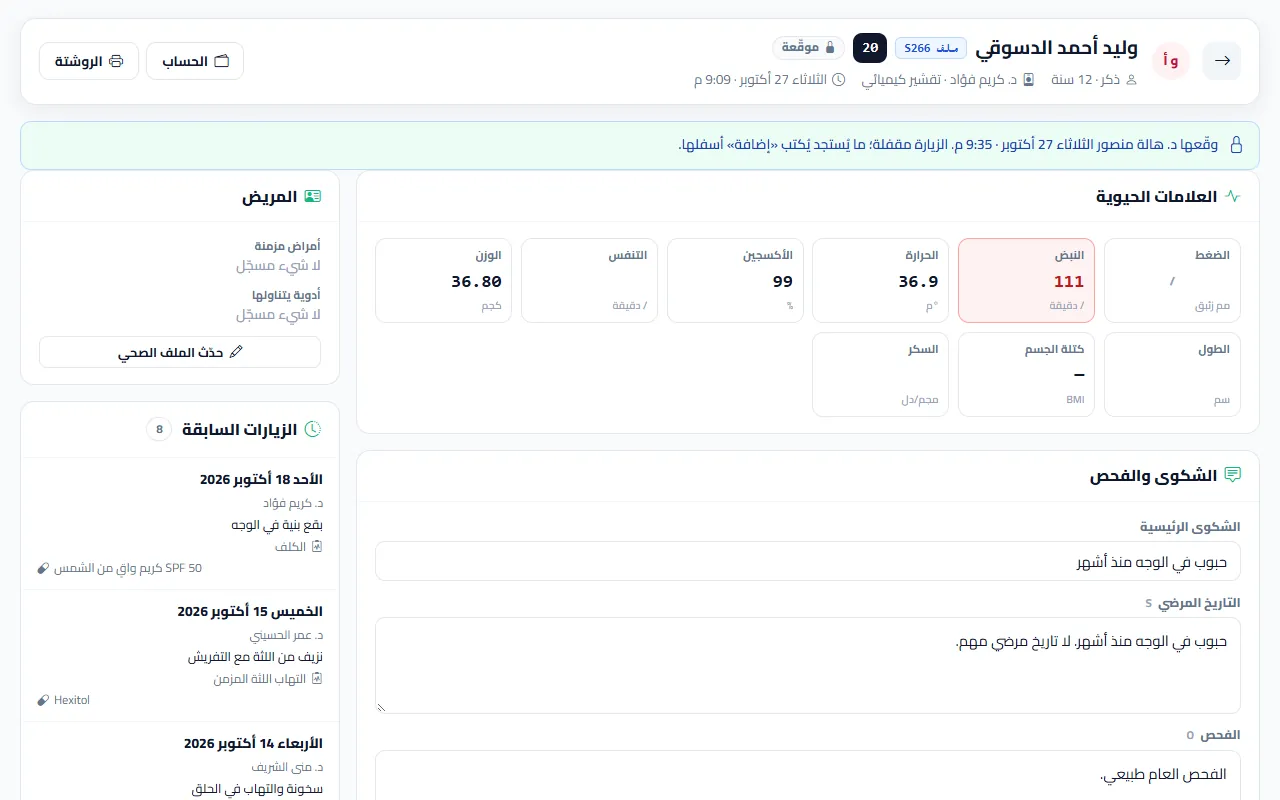Click the lock icon in the signed banner
1280x800 pixels.
click(1236, 145)
